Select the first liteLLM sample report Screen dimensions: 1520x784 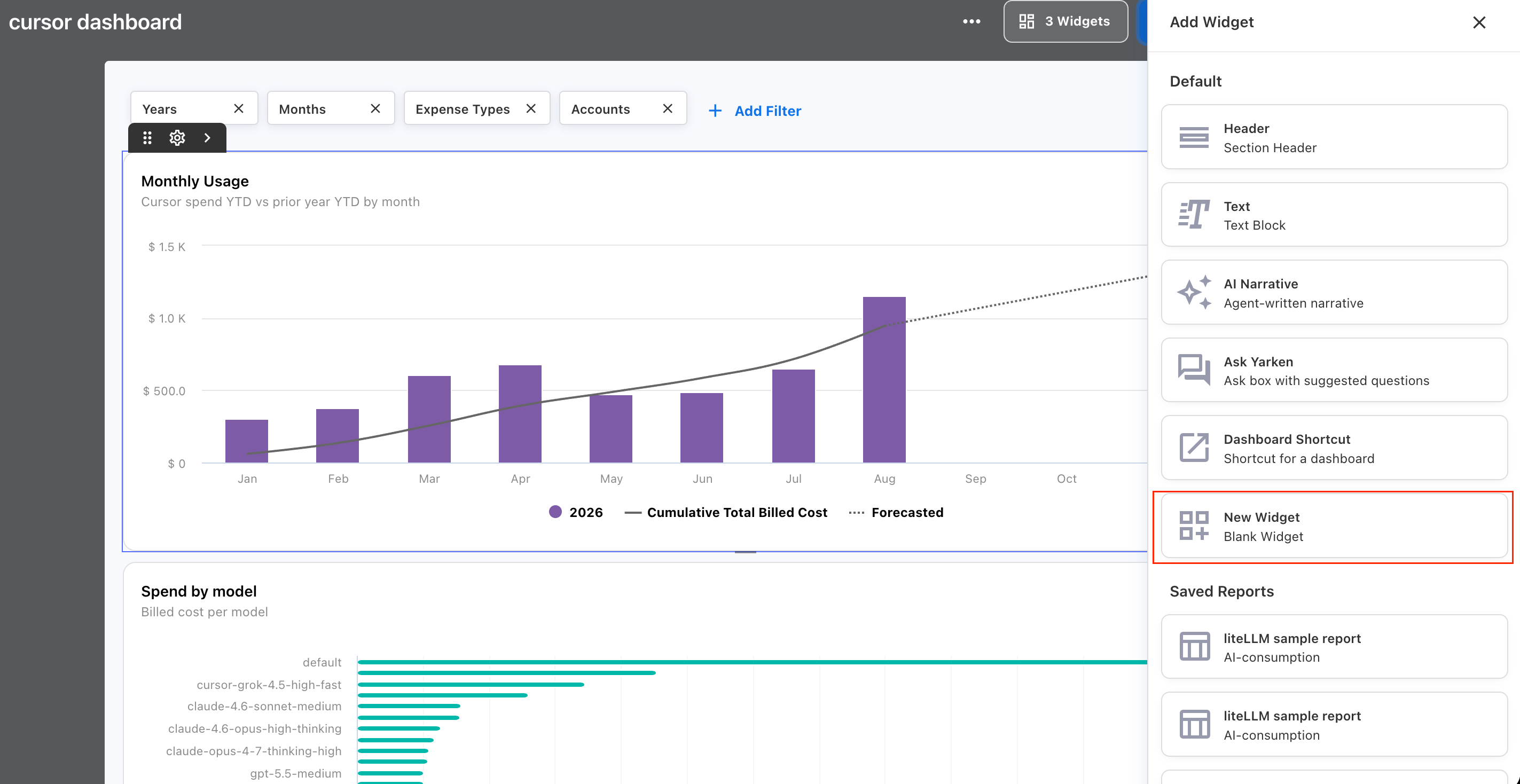pos(1334,647)
